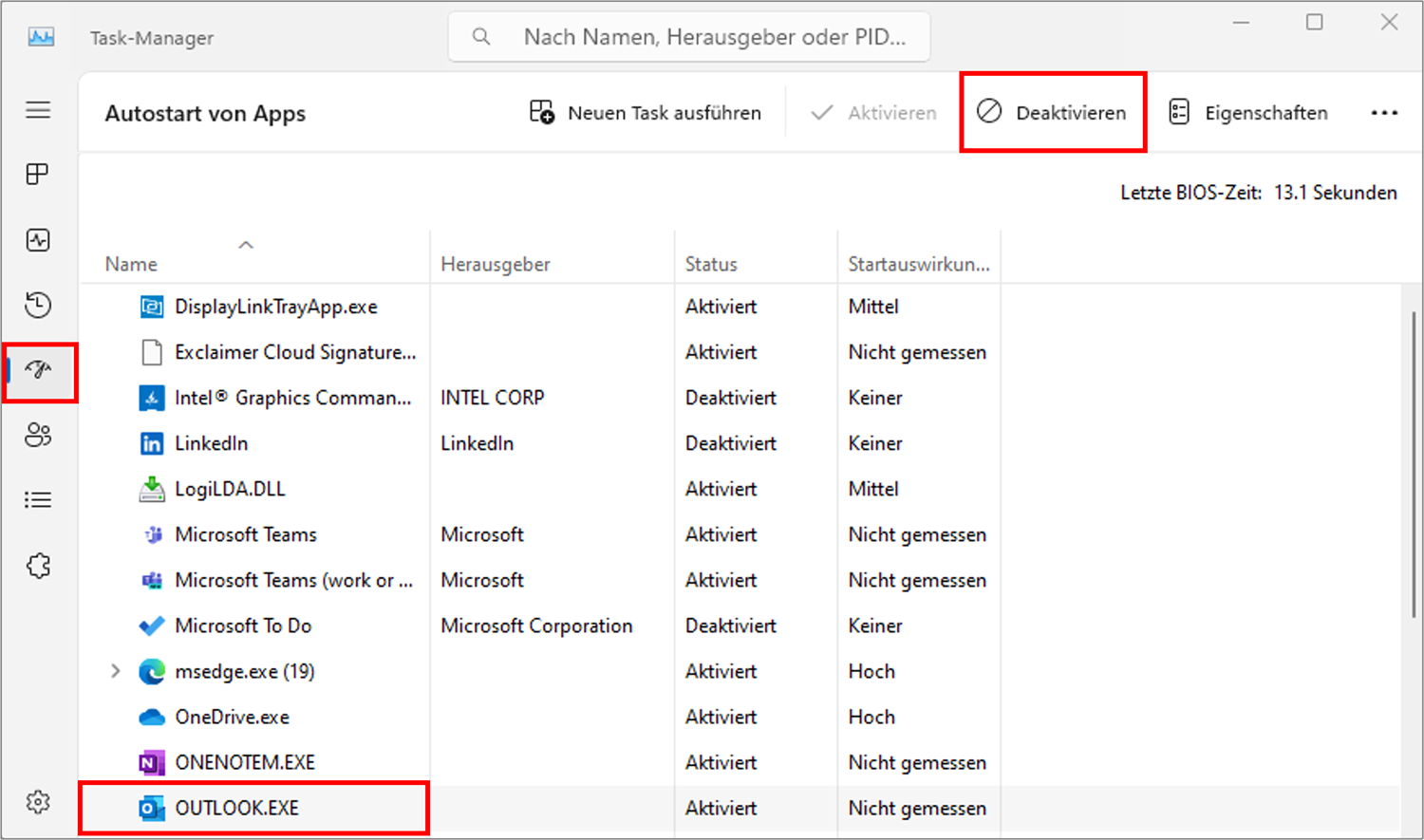Click the LinkedIn app icon
The width and height of the screenshot is (1424, 840).
coord(152,443)
